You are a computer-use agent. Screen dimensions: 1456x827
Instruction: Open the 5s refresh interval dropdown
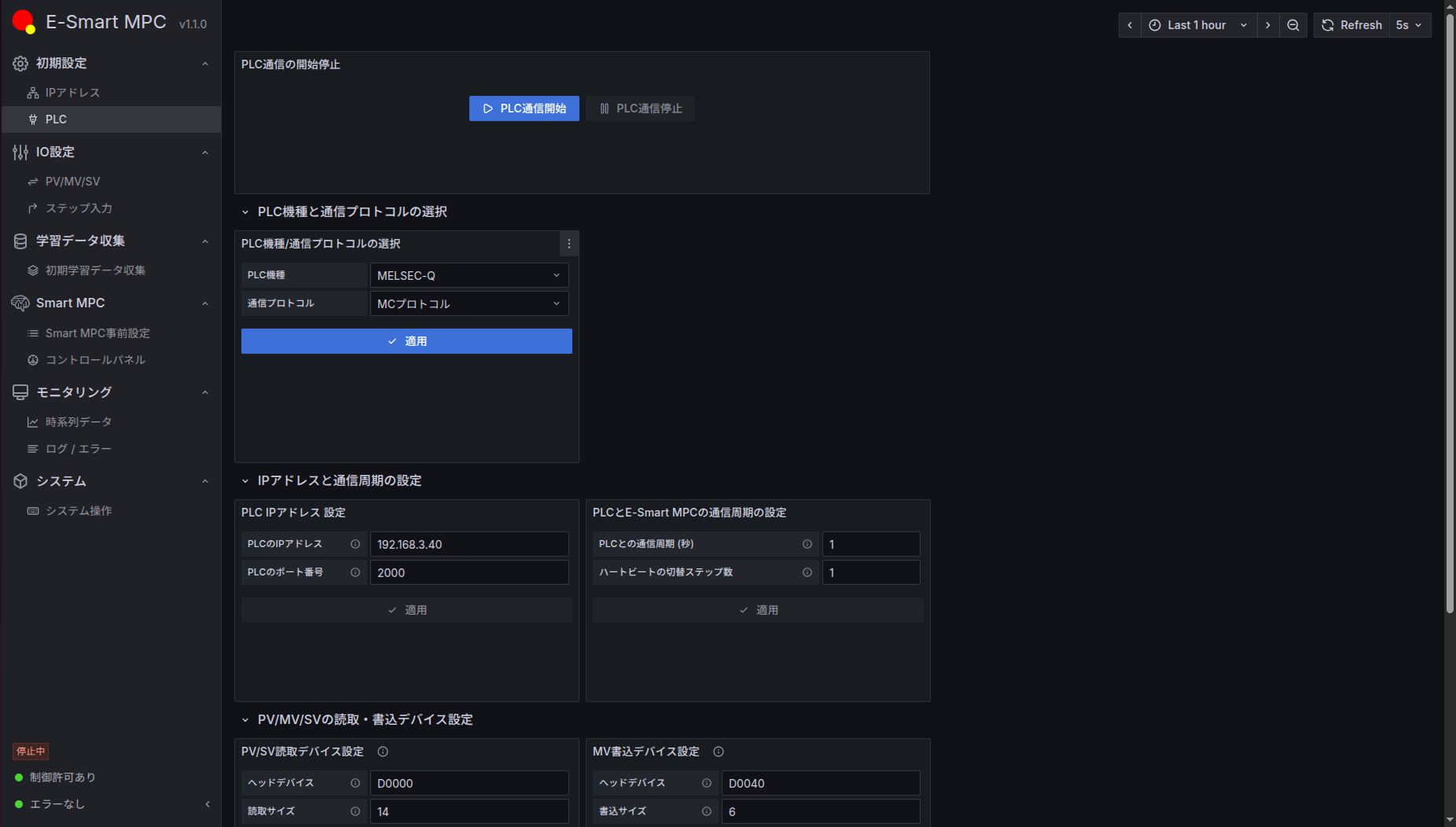1410,25
